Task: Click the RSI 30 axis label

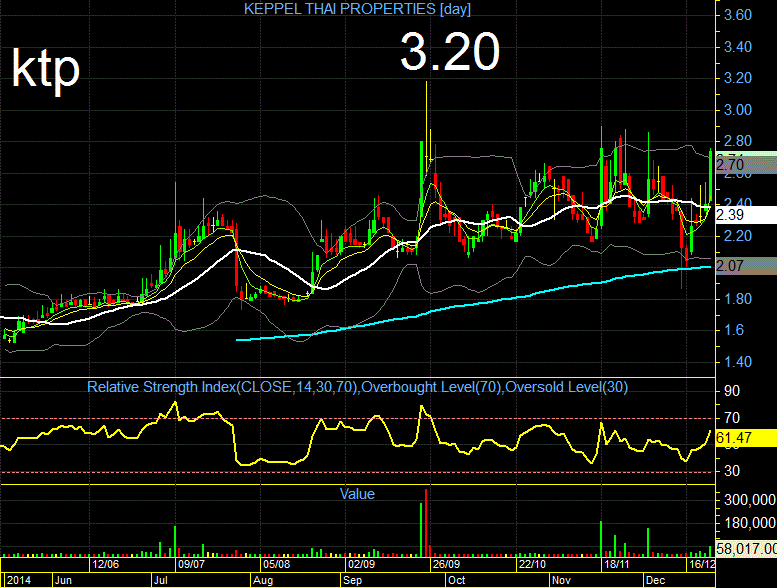Action: pos(732,471)
